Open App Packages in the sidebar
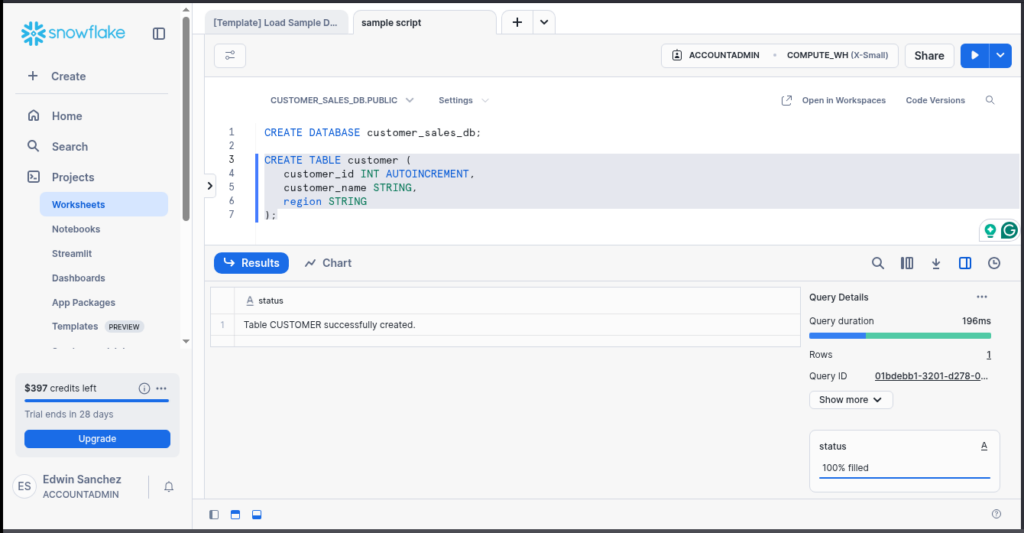Screen dimensions: 1024x533 (84, 302)
